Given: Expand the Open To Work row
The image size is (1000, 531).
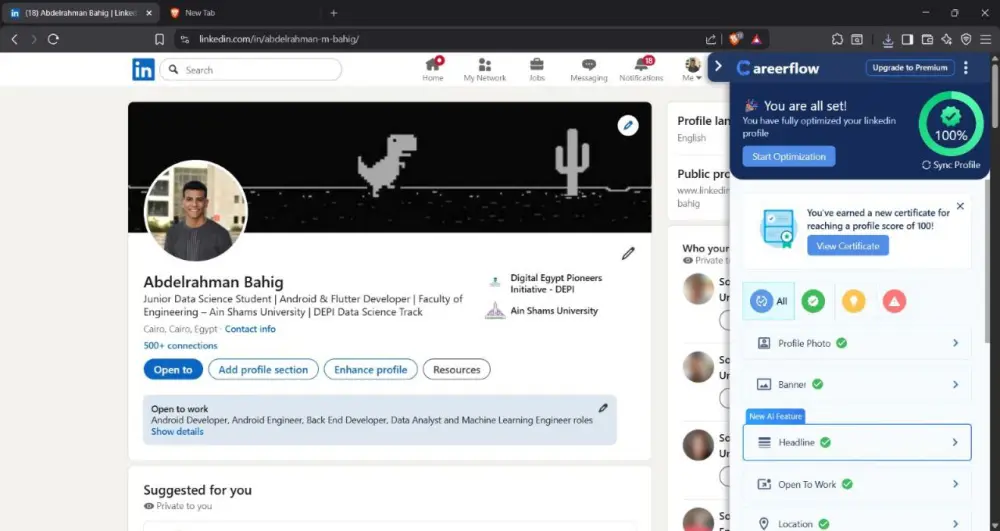Looking at the screenshot, I should pyautogui.click(x=857, y=484).
